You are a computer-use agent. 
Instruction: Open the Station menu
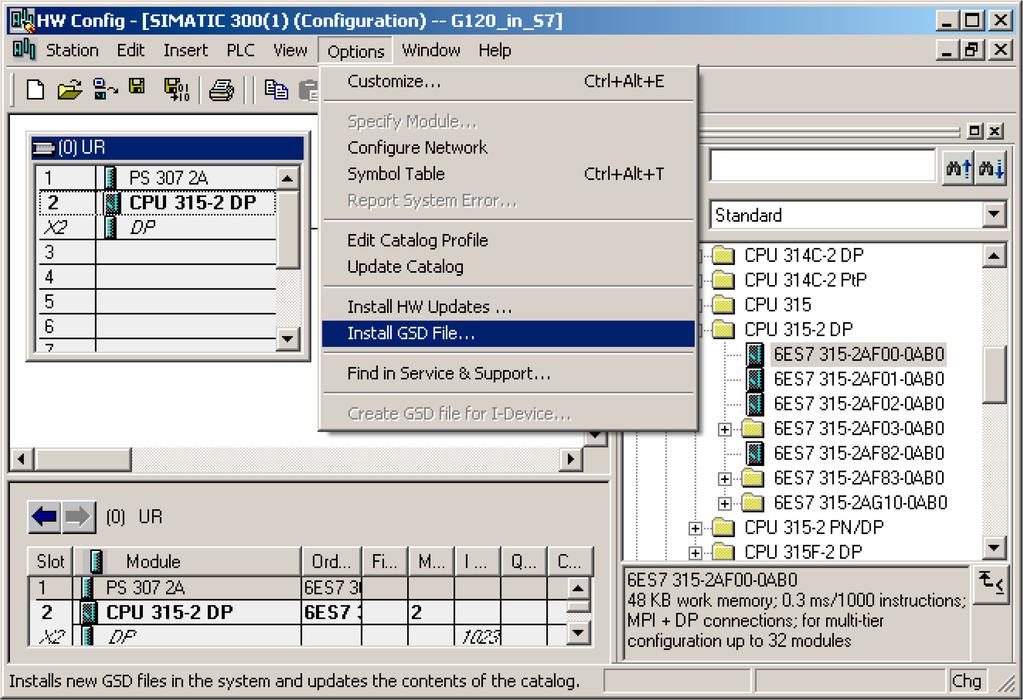72,50
